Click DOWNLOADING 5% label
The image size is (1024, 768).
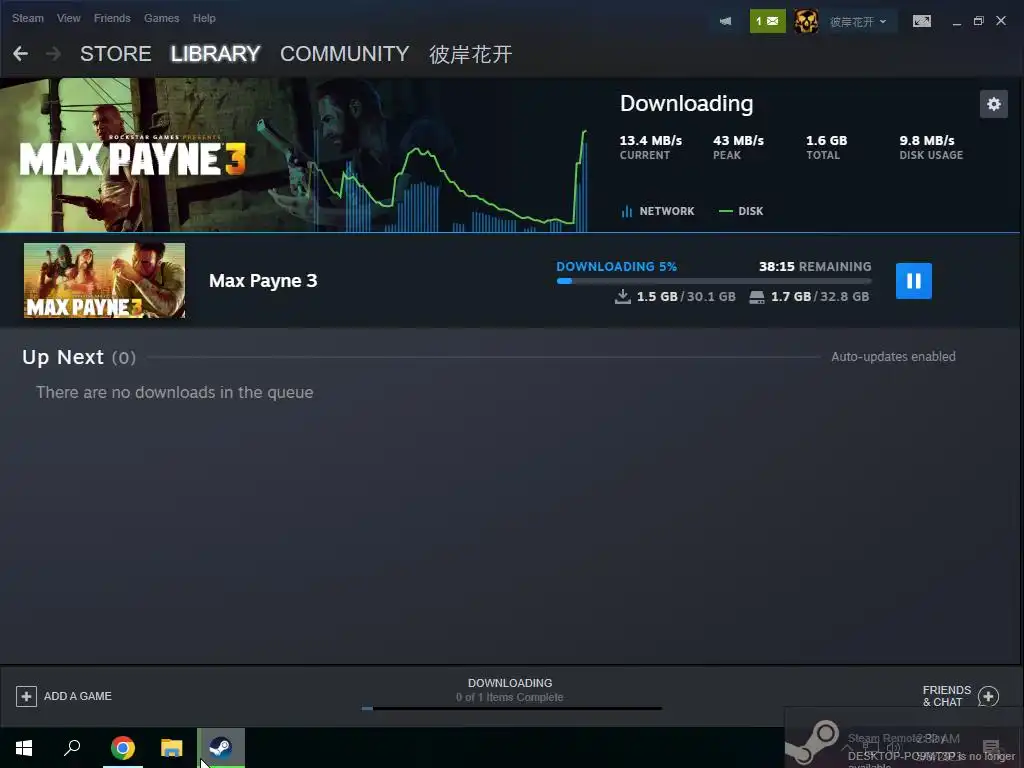point(616,266)
